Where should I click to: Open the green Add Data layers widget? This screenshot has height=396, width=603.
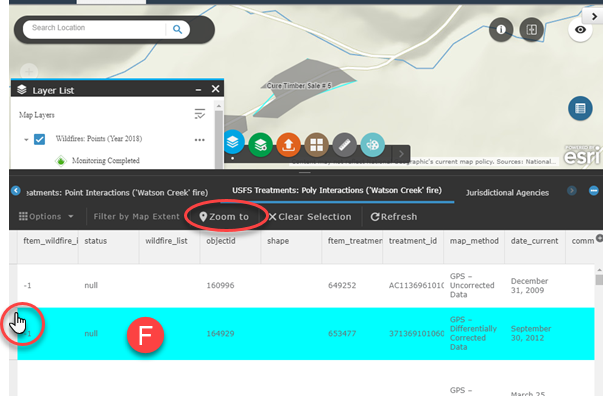[260, 145]
